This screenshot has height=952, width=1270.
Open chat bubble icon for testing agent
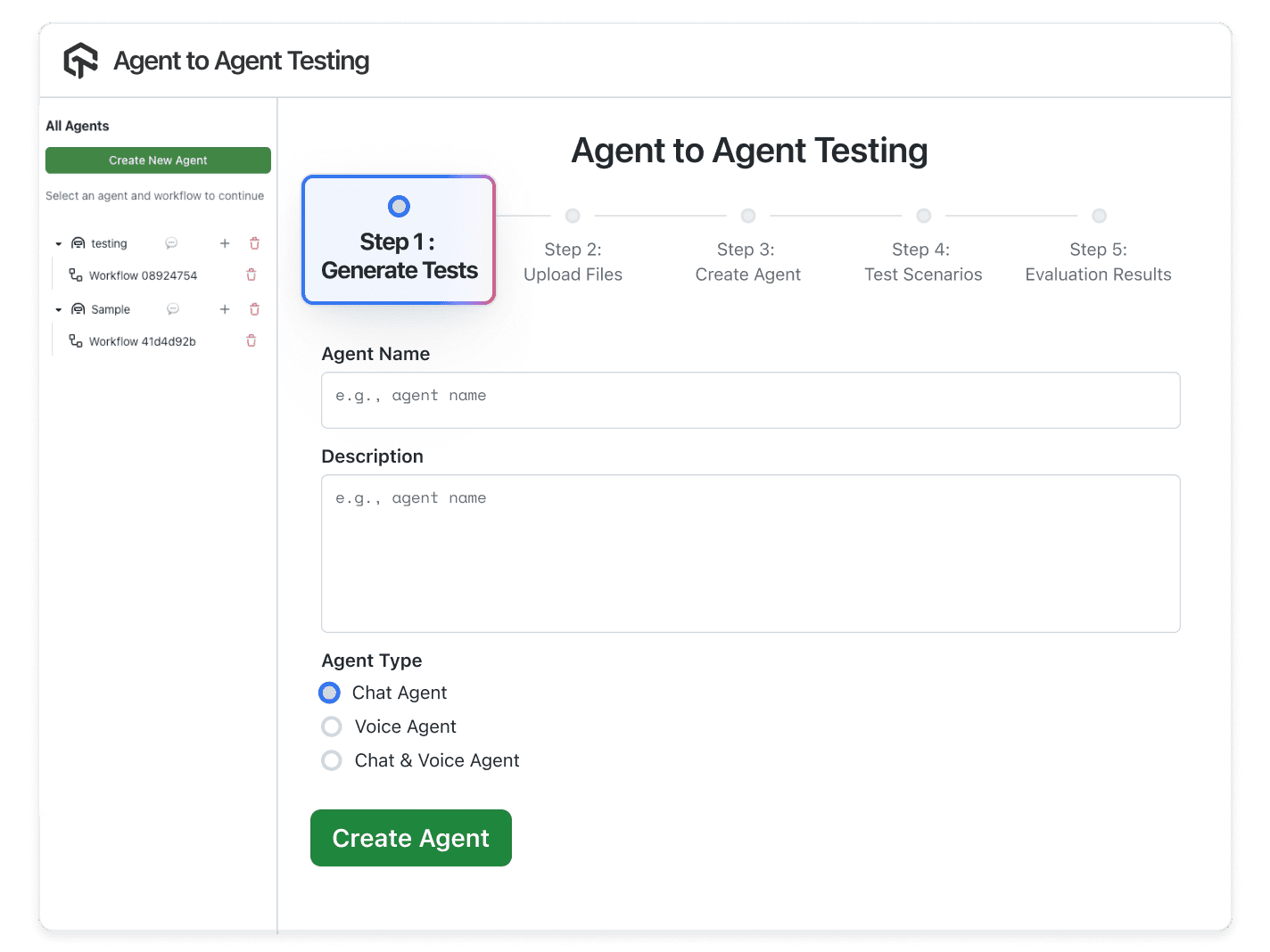tap(171, 243)
